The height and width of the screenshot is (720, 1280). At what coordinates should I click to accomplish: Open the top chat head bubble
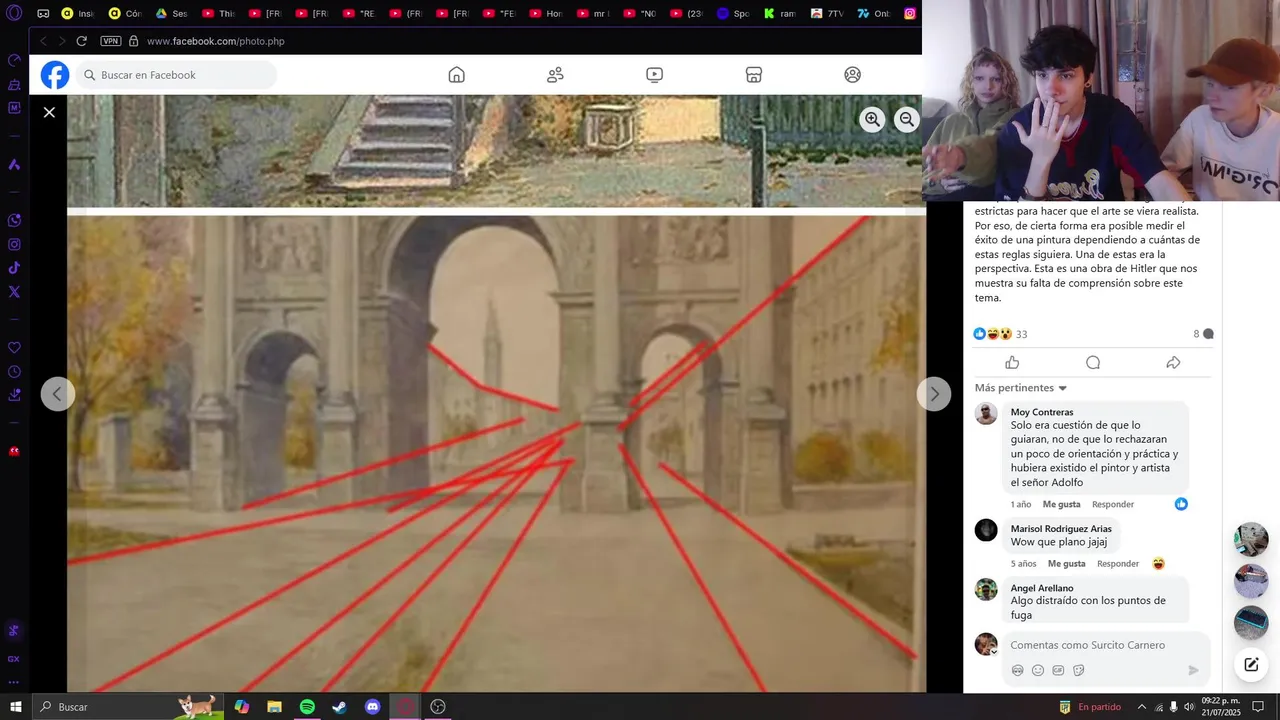pos(1251,539)
